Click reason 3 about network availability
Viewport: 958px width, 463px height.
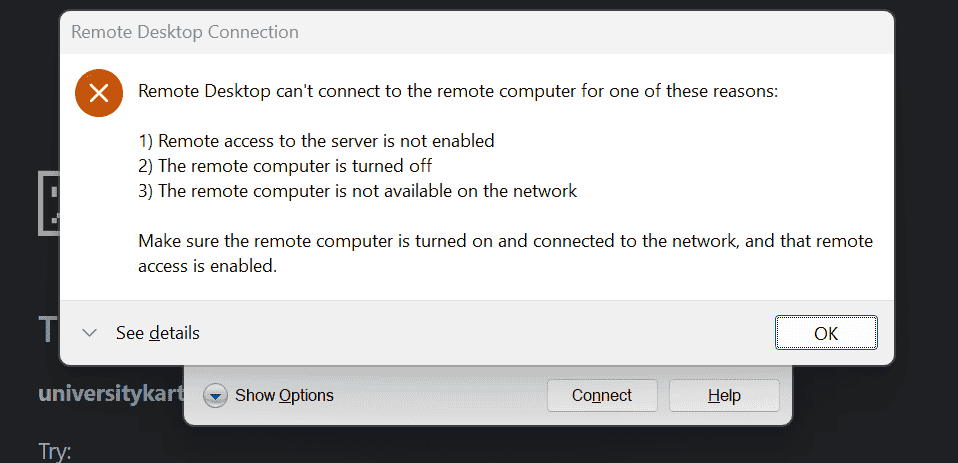[x=357, y=191]
